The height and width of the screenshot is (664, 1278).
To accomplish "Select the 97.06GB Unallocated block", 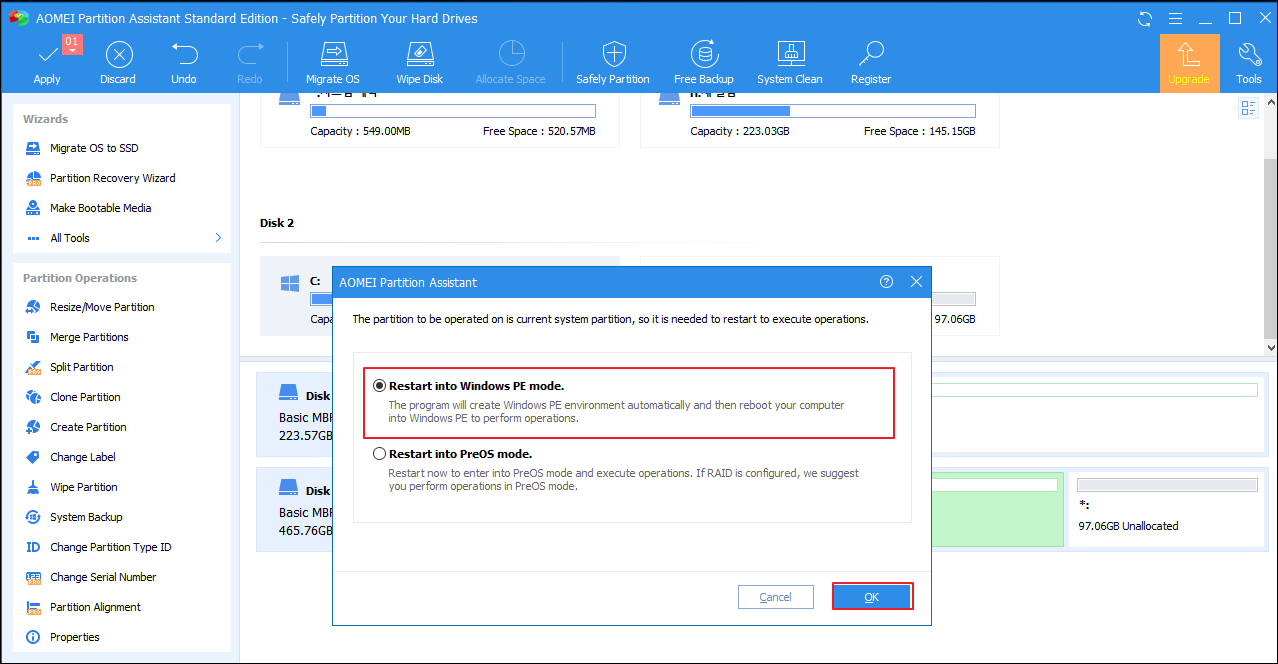I will point(1164,510).
